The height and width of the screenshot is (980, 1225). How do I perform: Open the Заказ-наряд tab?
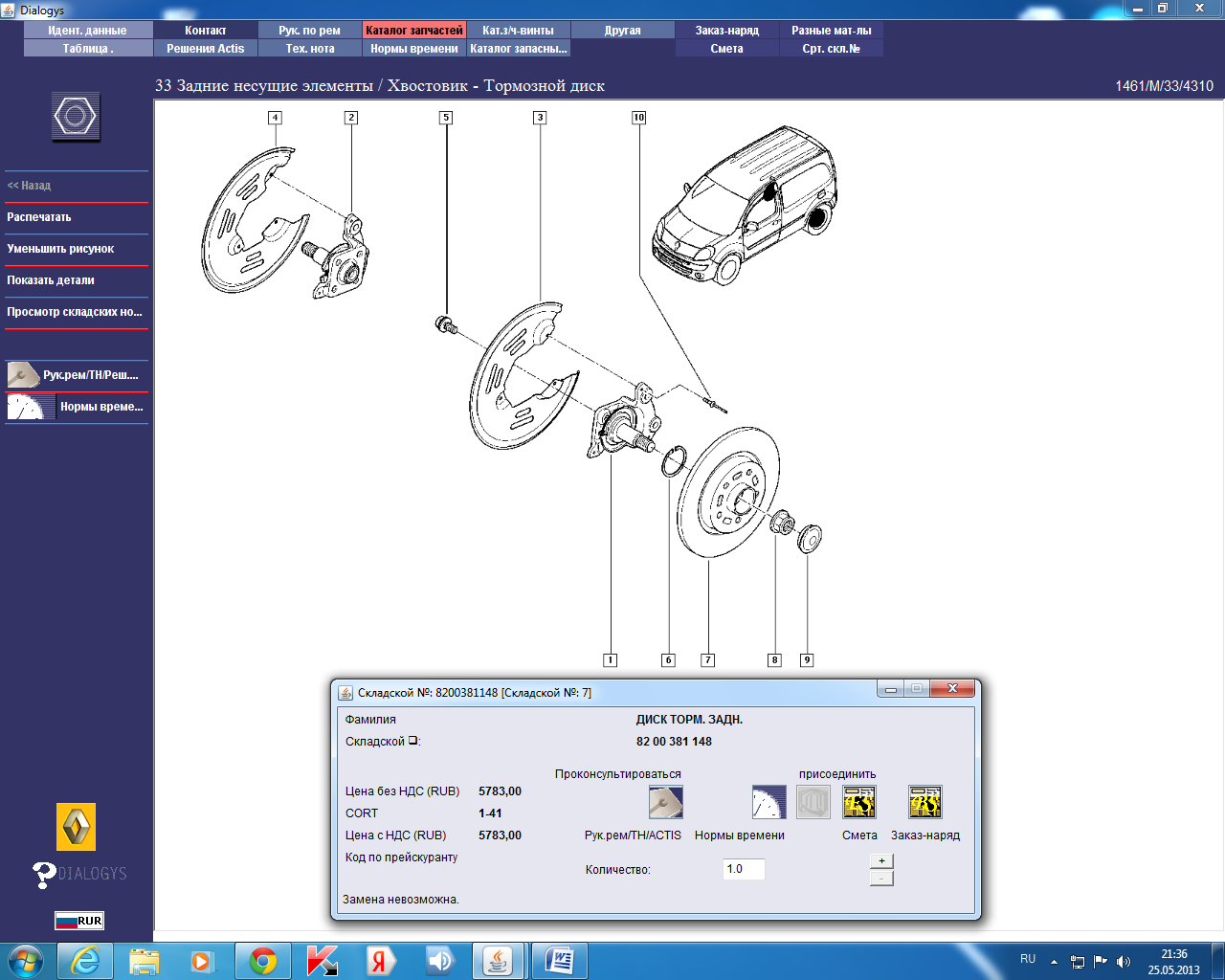coord(727,31)
